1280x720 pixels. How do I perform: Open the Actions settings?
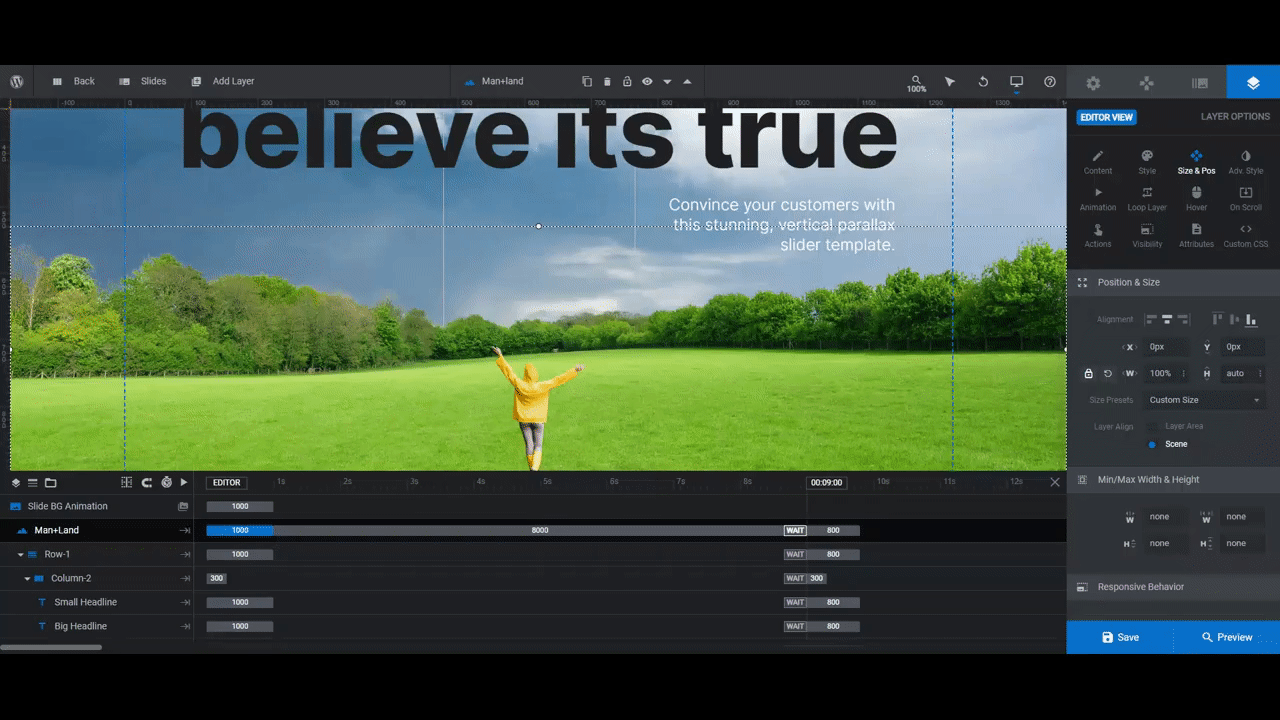click(1097, 236)
